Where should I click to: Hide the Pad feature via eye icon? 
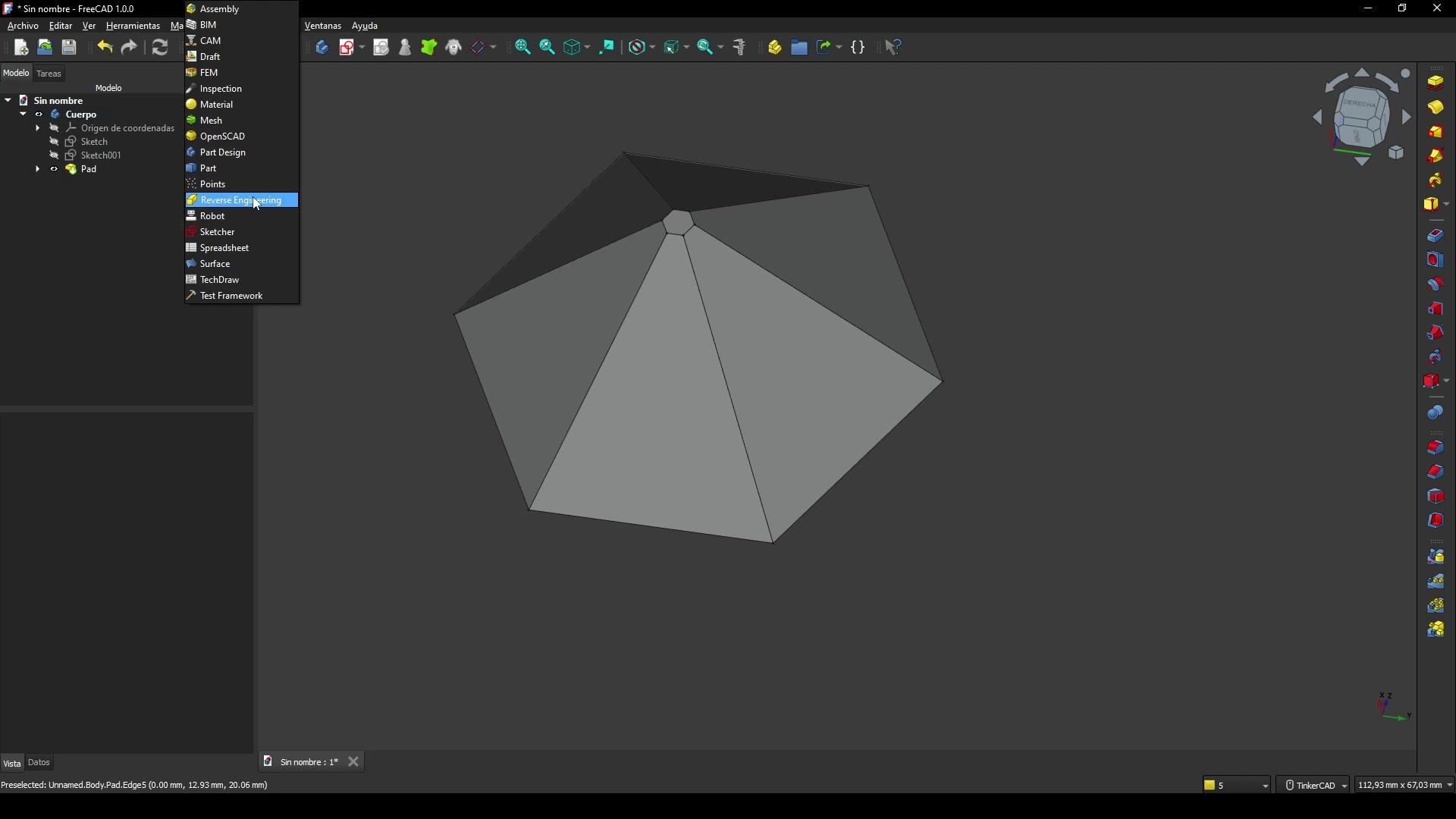point(54,169)
